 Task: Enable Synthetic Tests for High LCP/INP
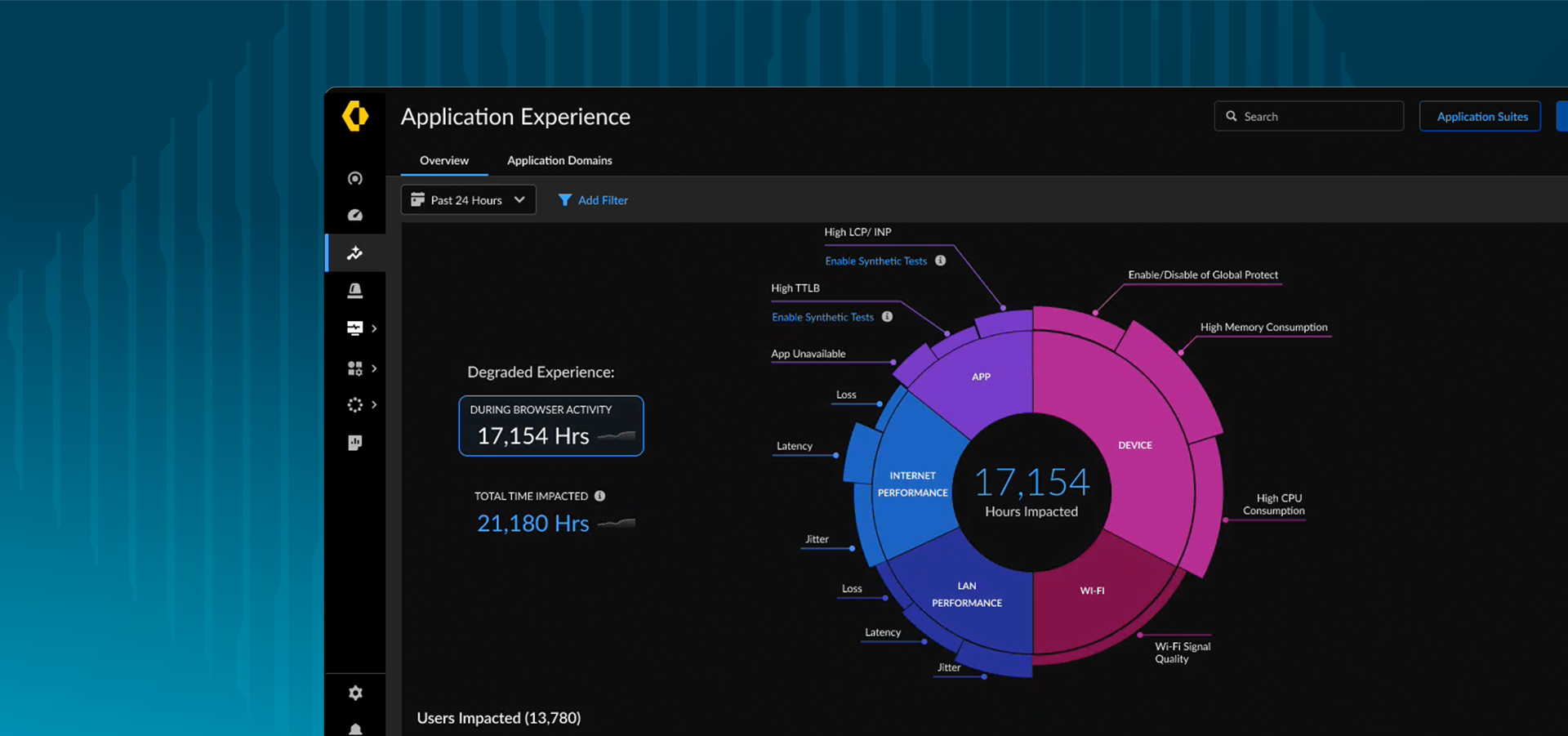point(875,261)
